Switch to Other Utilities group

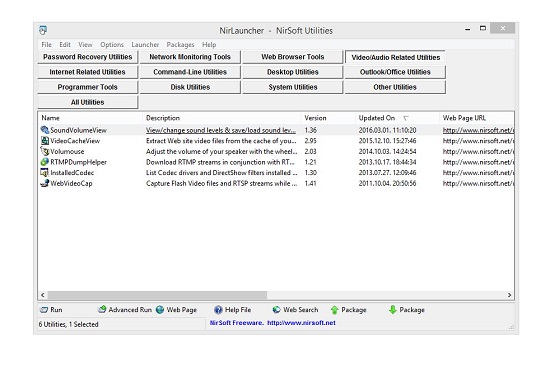[395, 87]
